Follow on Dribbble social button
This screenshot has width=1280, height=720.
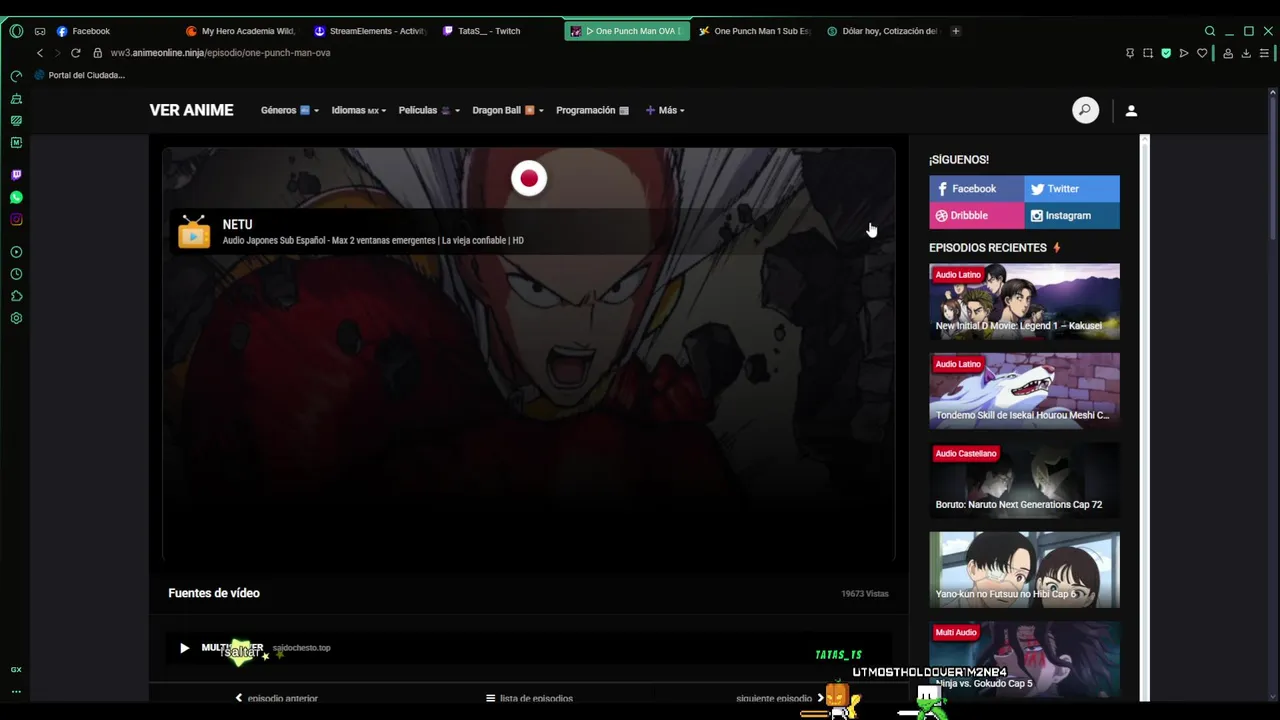(x=976, y=215)
